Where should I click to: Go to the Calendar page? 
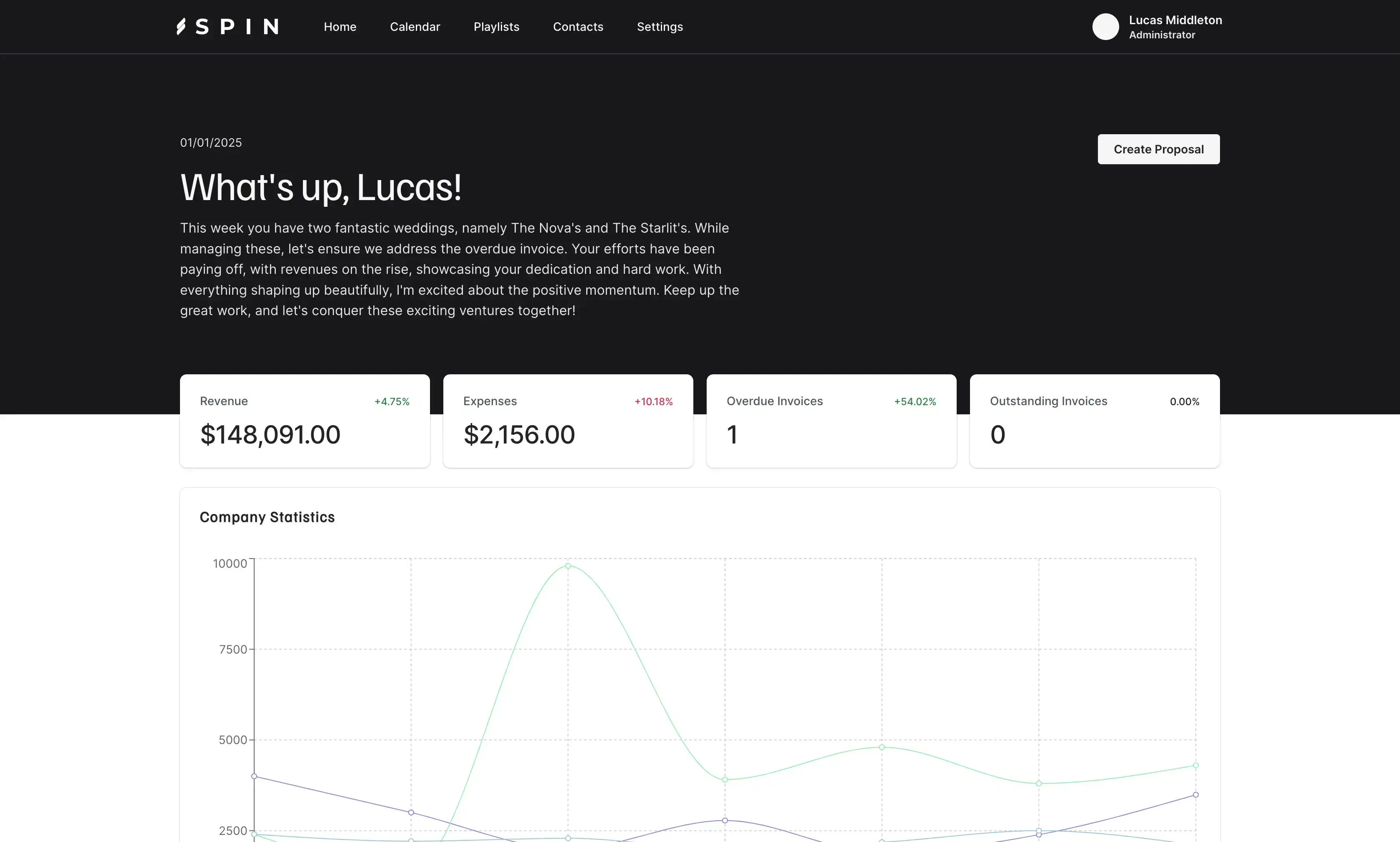click(x=415, y=27)
